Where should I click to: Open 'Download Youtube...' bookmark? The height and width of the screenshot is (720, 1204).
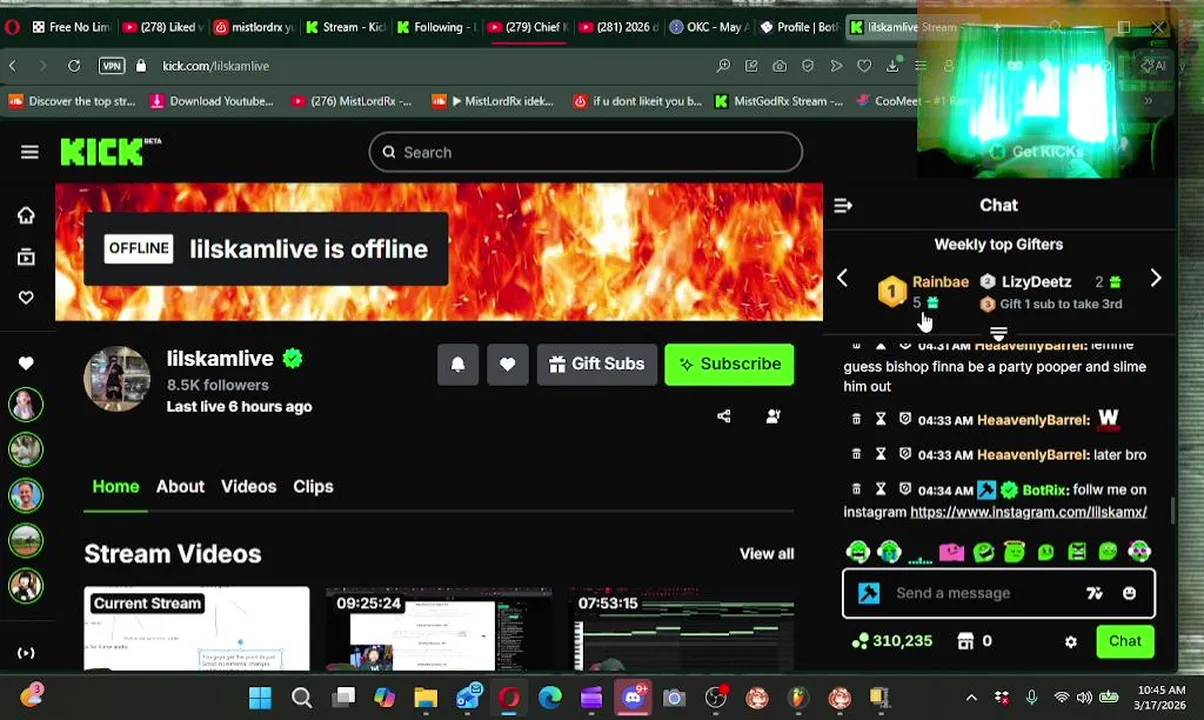click(x=212, y=101)
